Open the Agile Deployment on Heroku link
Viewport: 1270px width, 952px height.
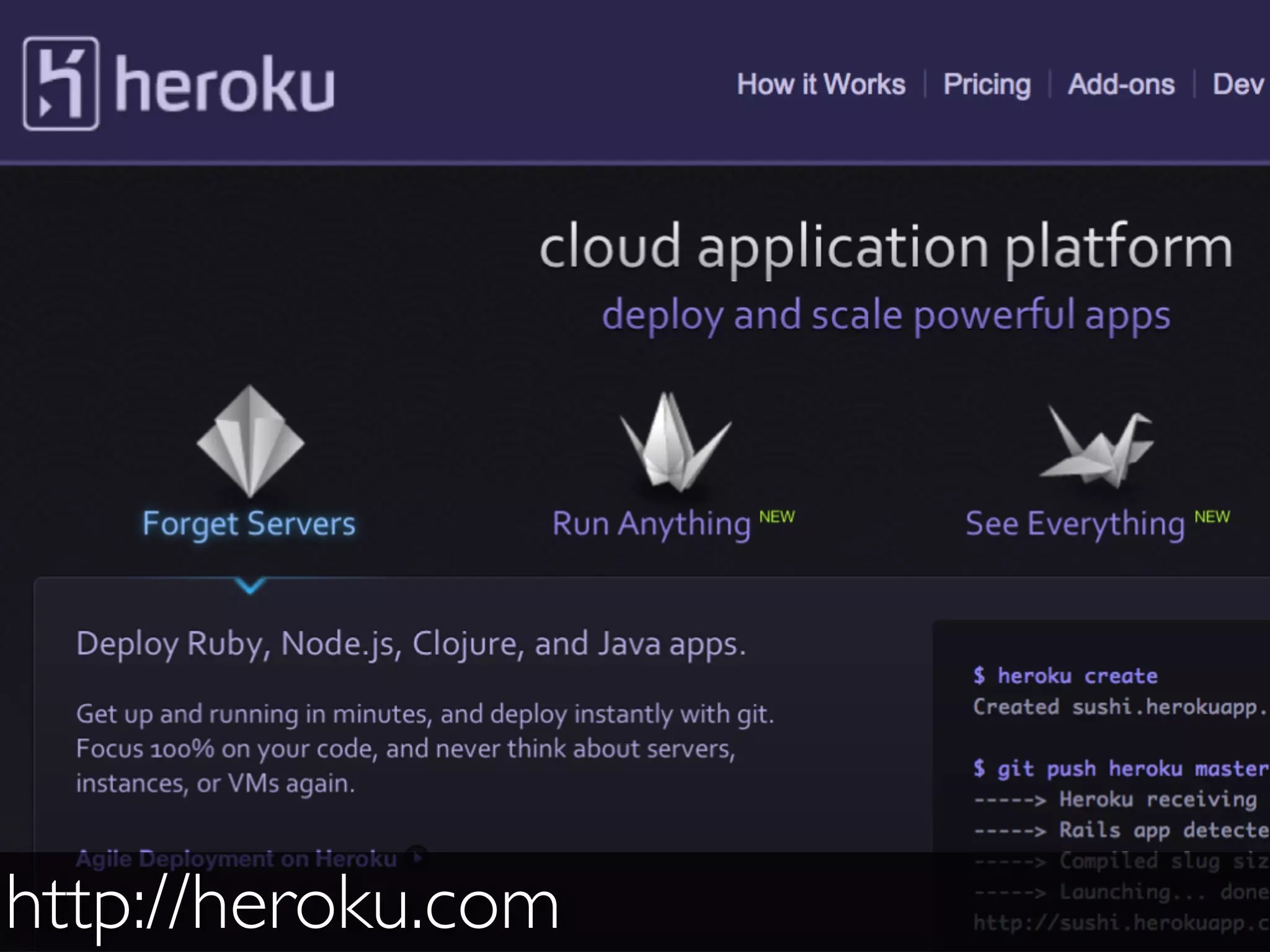pyautogui.click(x=236, y=859)
